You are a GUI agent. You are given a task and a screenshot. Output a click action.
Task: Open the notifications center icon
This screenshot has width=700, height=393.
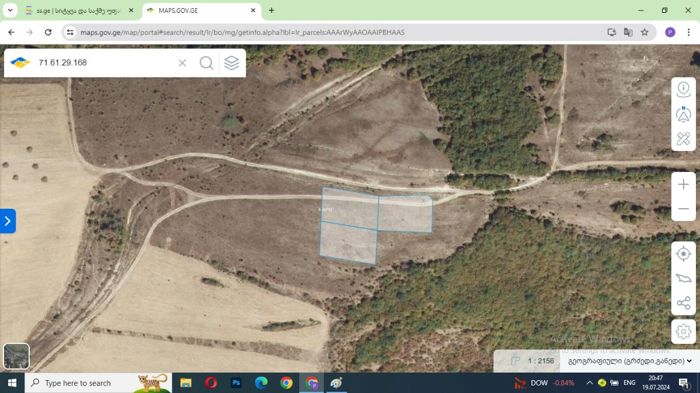point(684,383)
